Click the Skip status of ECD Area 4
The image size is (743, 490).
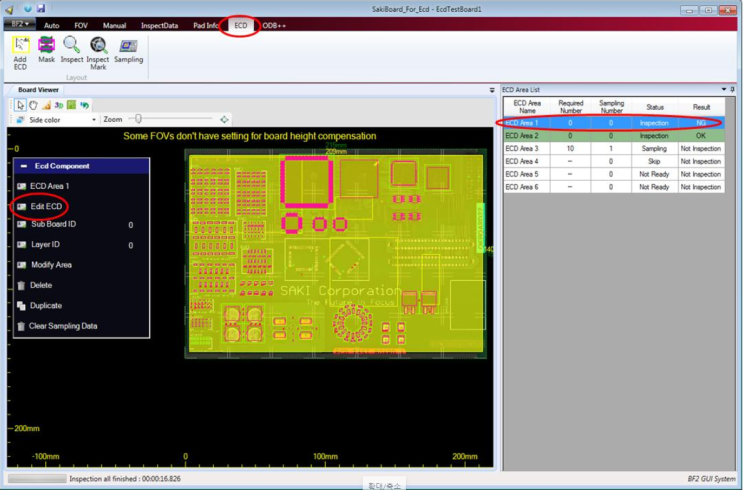pyautogui.click(x=654, y=161)
